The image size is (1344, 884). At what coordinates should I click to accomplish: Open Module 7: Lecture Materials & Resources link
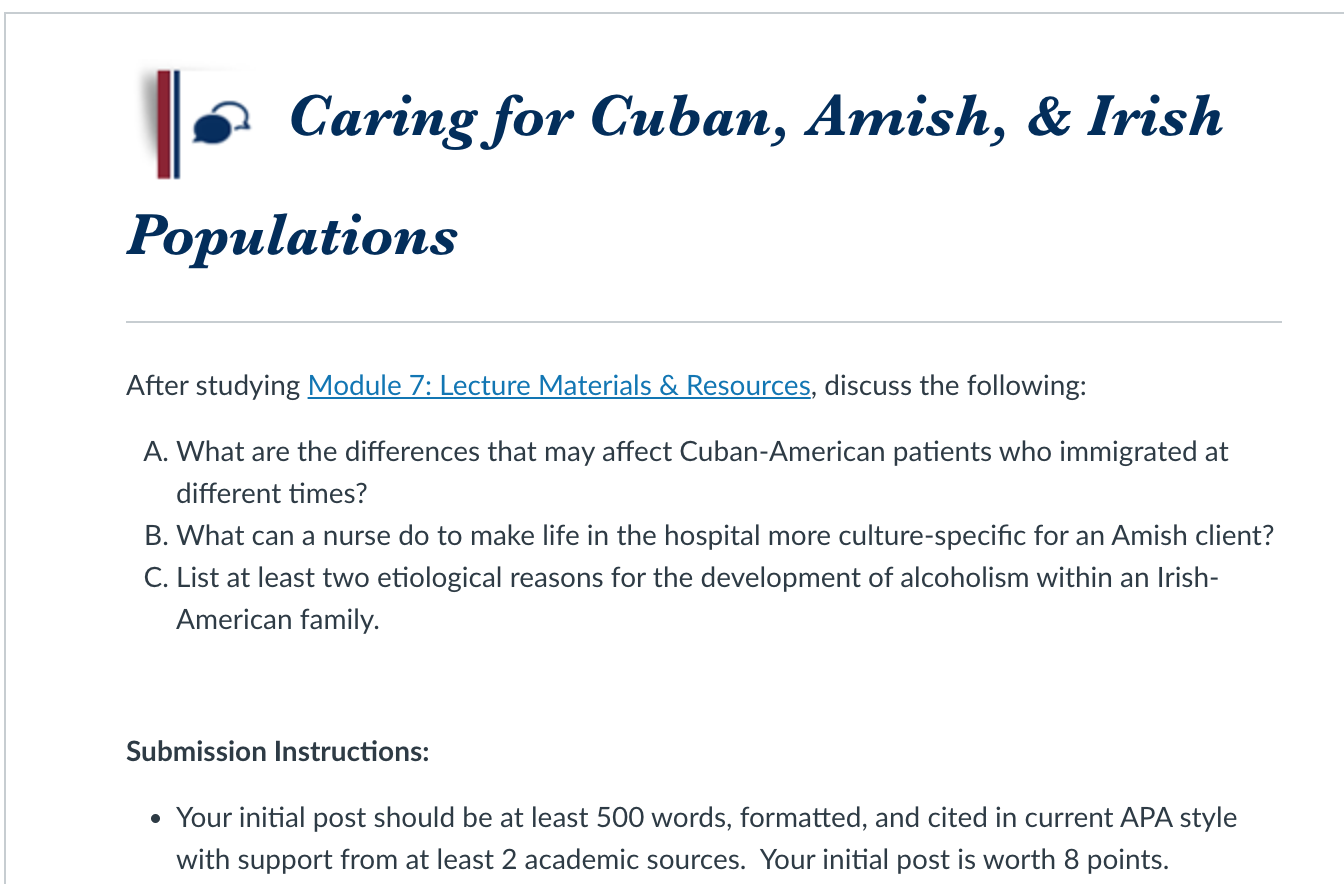(559, 385)
